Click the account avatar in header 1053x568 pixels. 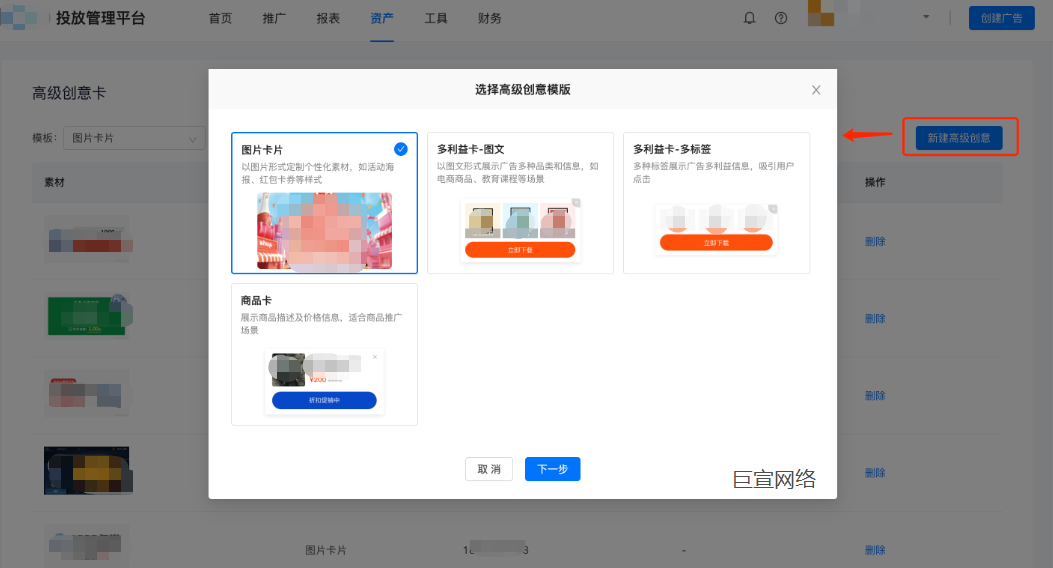[x=821, y=13]
